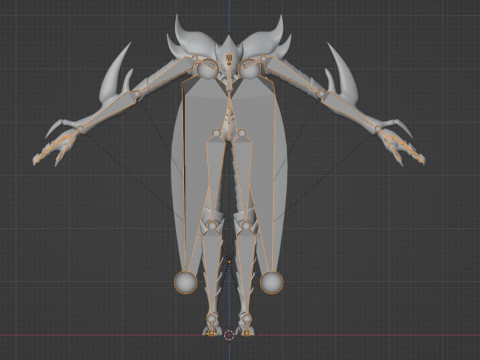Select the screen-left wrist joint sphere
The image size is (480, 360).
(81, 128)
